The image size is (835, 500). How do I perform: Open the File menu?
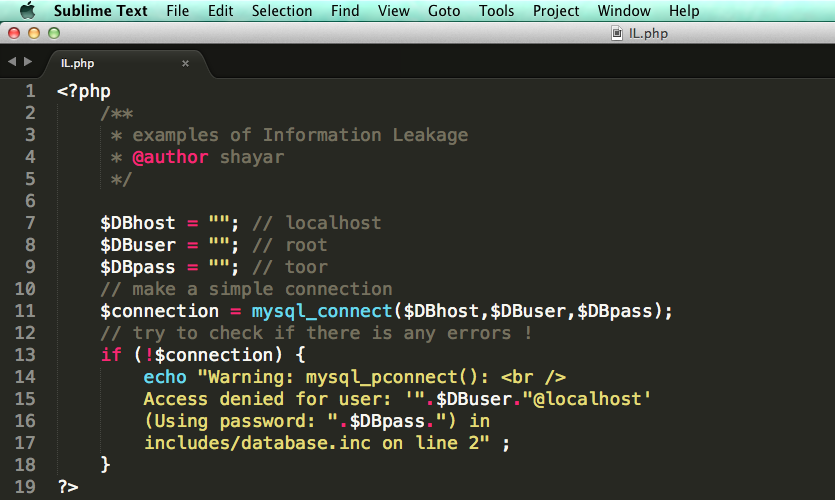pyautogui.click(x=177, y=11)
